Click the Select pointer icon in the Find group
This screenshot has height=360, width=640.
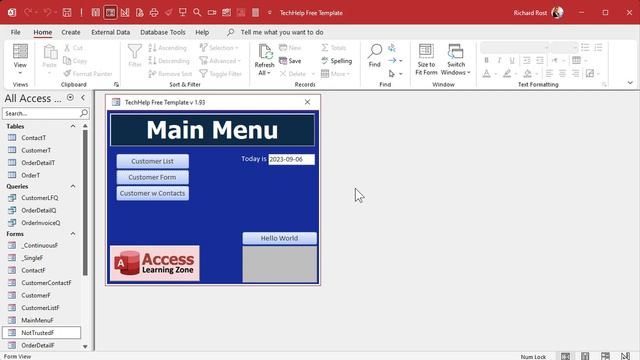pyautogui.click(x=392, y=74)
